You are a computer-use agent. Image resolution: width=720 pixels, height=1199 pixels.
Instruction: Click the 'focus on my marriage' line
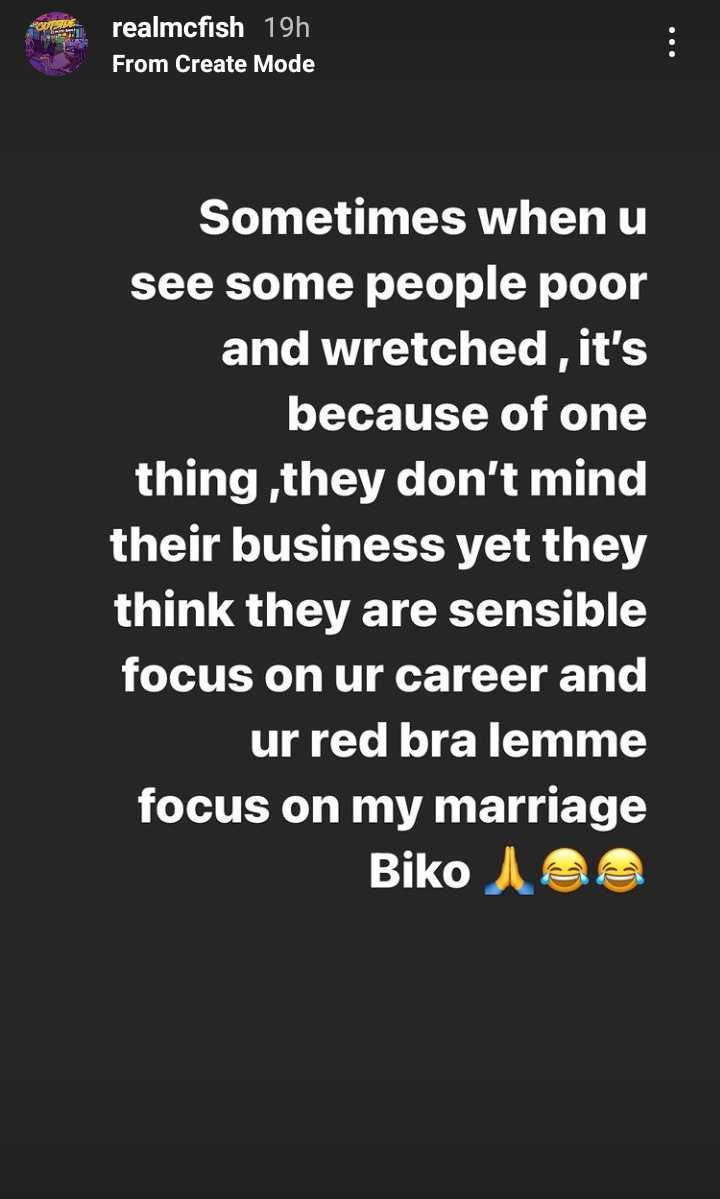[392, 809]
